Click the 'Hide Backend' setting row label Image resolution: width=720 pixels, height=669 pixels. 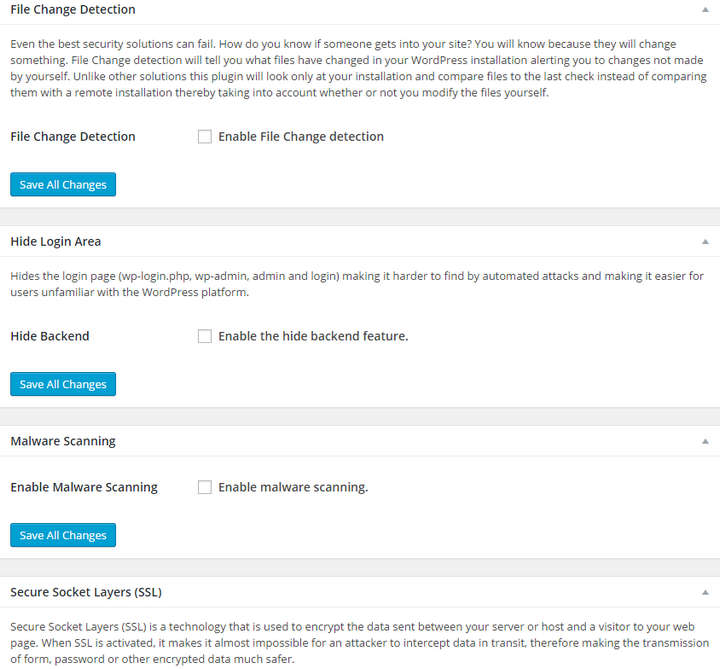pyautogui.click(x=50, y=337)
